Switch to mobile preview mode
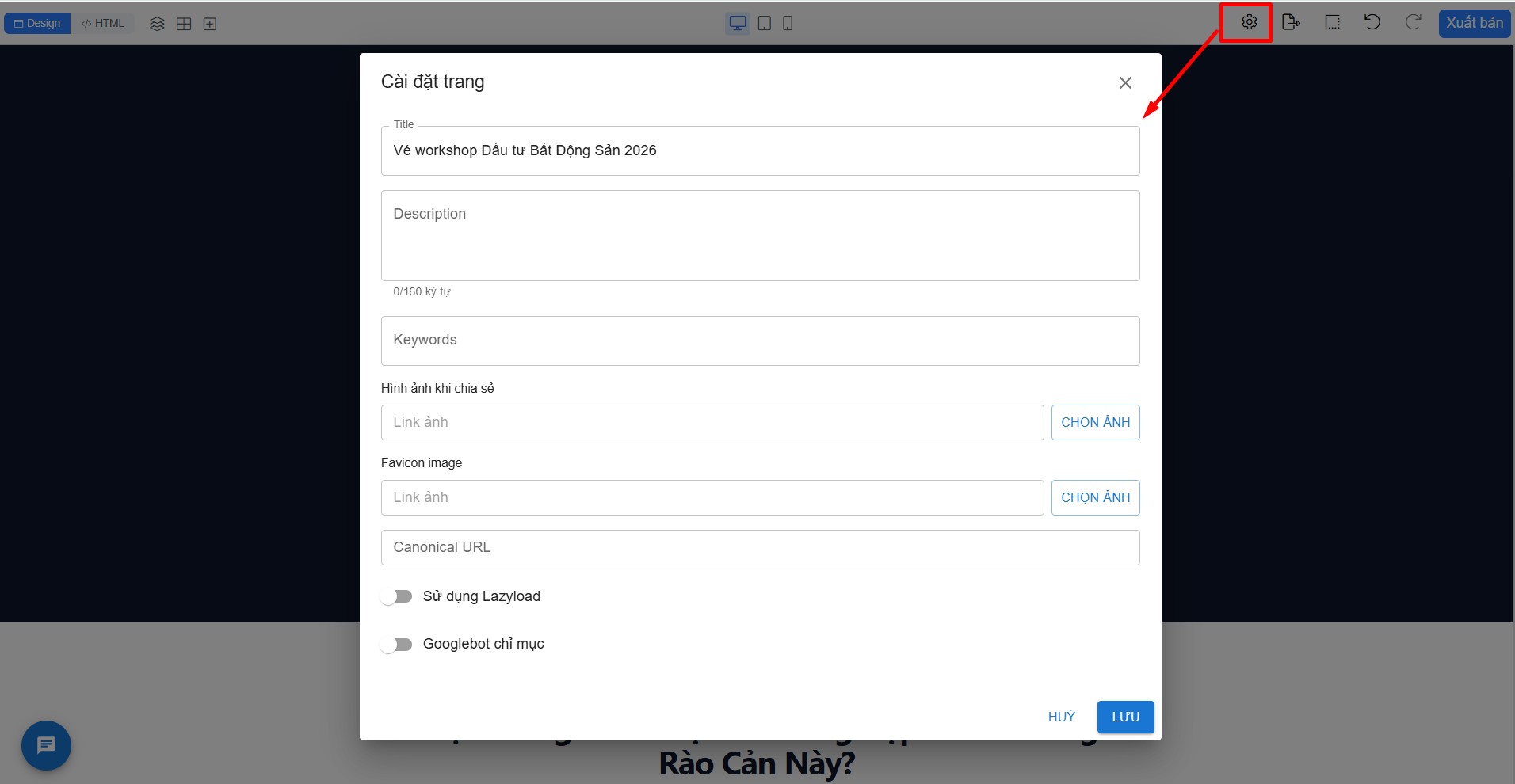Image resolution: width=1515 pixels, height=784 pixels. (x=787, y=23)
